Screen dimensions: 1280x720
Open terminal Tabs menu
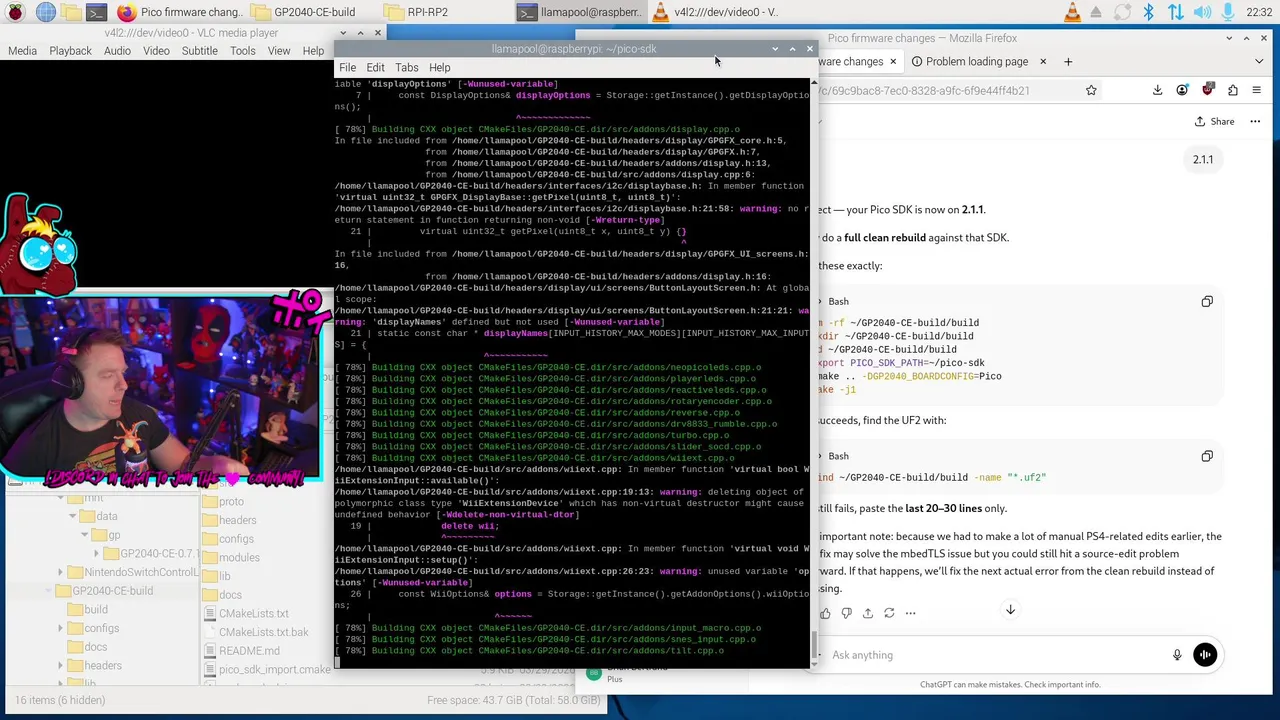pyautogui.click(x=406, y=67)
